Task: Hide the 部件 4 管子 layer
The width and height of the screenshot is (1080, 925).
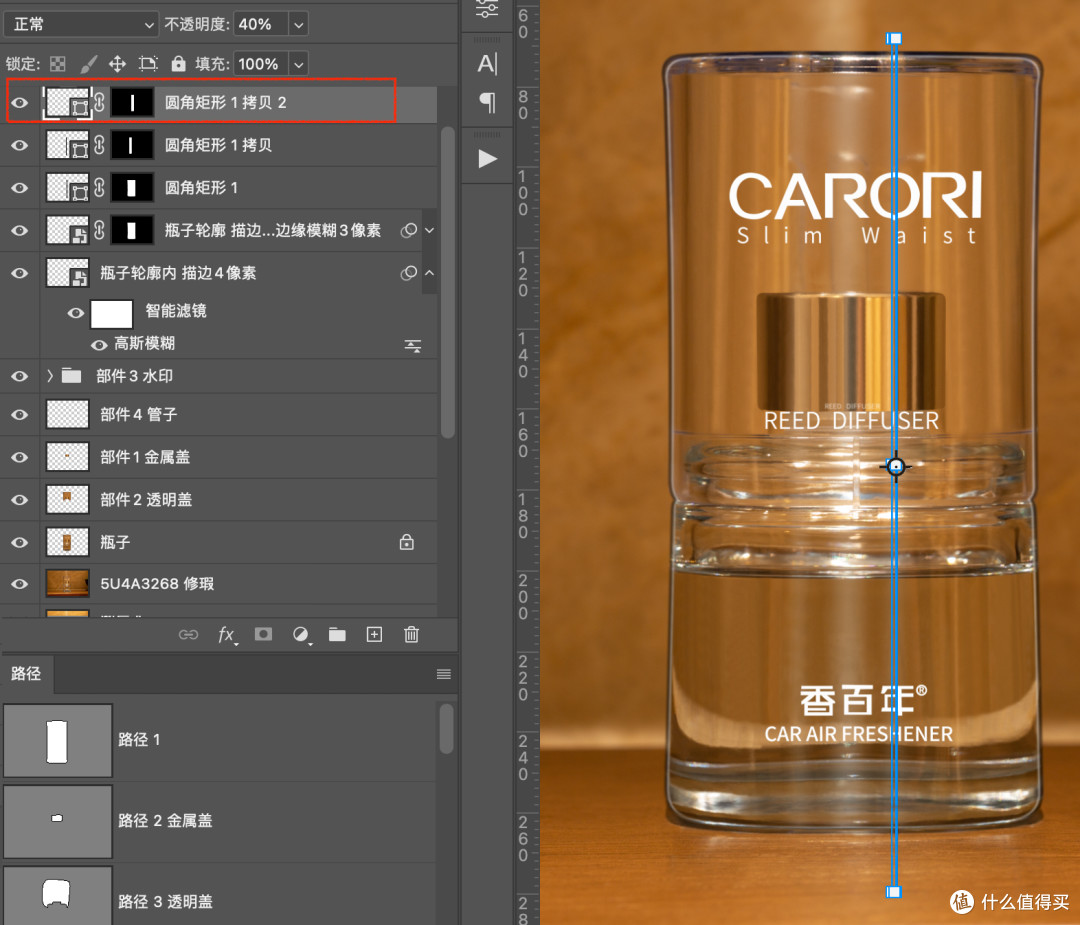Action: [20, 415]
